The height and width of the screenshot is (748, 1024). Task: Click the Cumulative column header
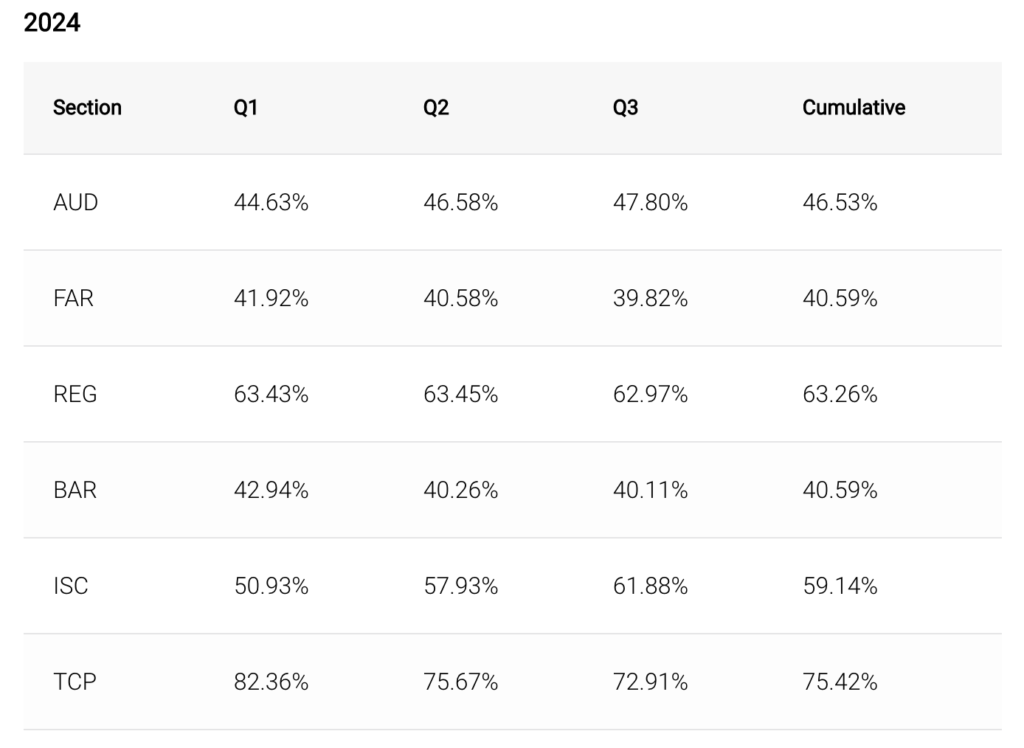coord(853,107)
